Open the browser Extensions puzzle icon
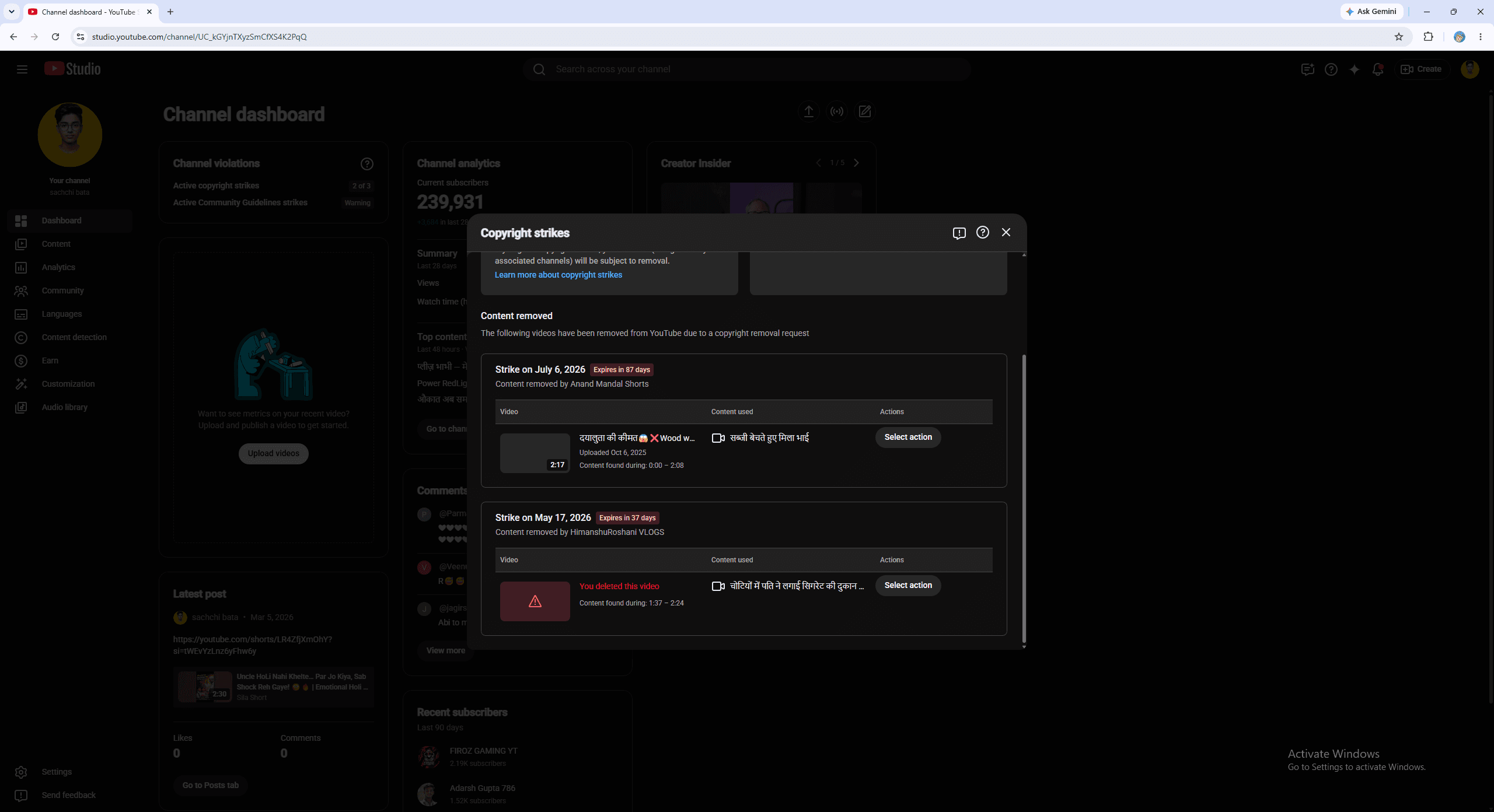 (x=1428, y=37)
